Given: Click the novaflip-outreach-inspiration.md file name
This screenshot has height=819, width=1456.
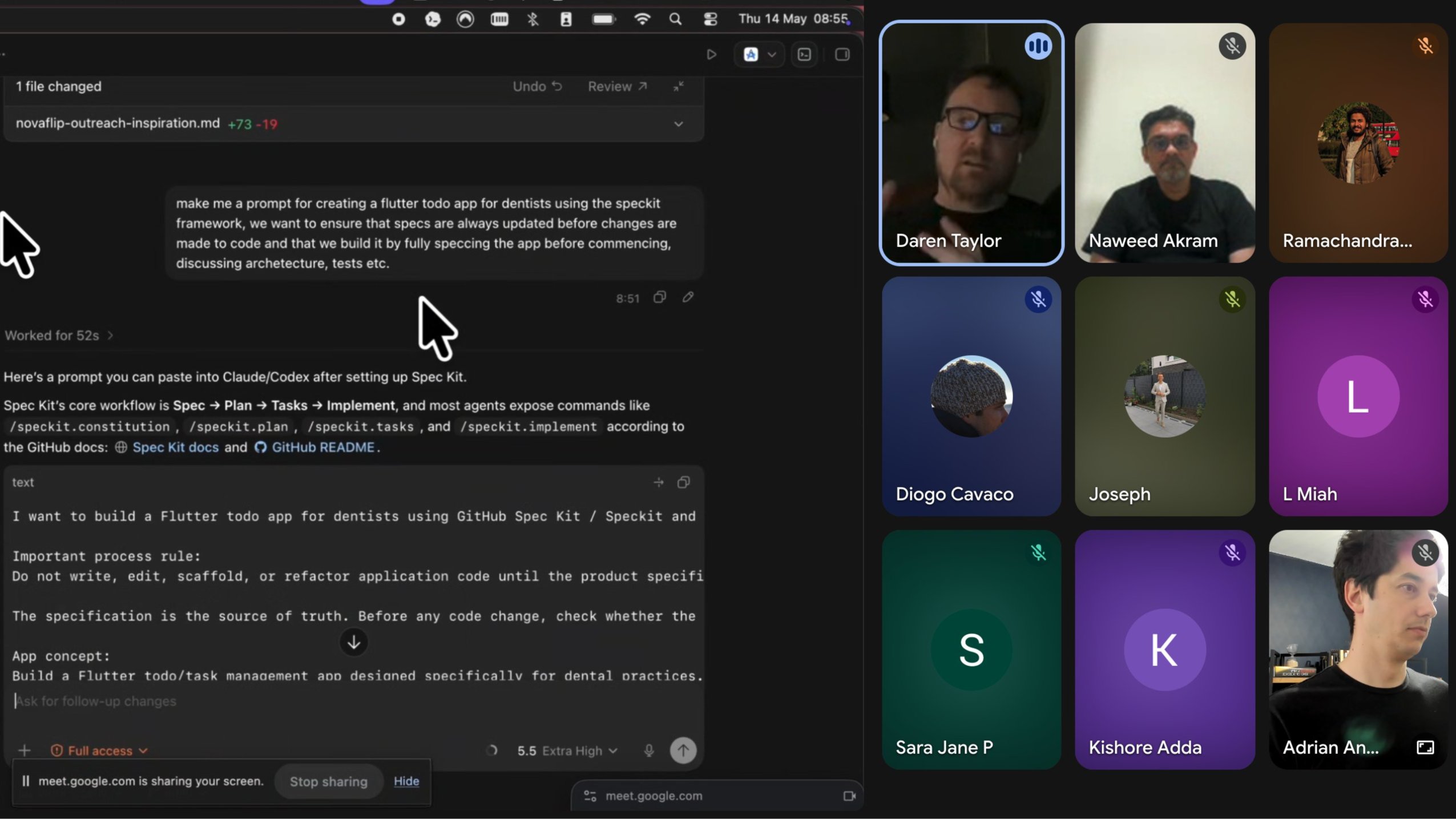Looking at the screenshot, I should 118,123.
